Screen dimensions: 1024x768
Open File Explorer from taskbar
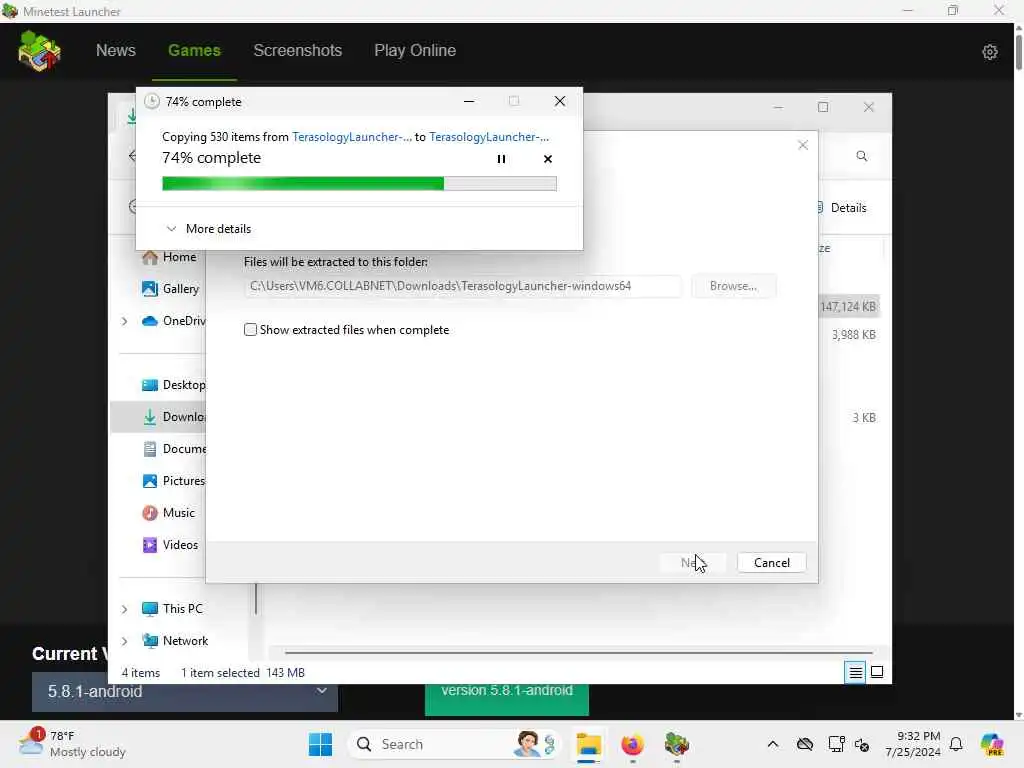click(x=588, y=744)
